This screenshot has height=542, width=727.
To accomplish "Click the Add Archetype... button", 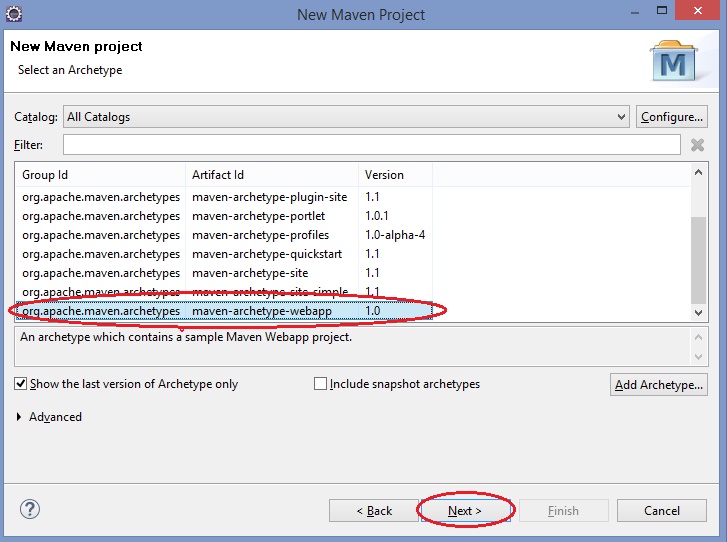I will pyautogui.click(x=658, y=384).
